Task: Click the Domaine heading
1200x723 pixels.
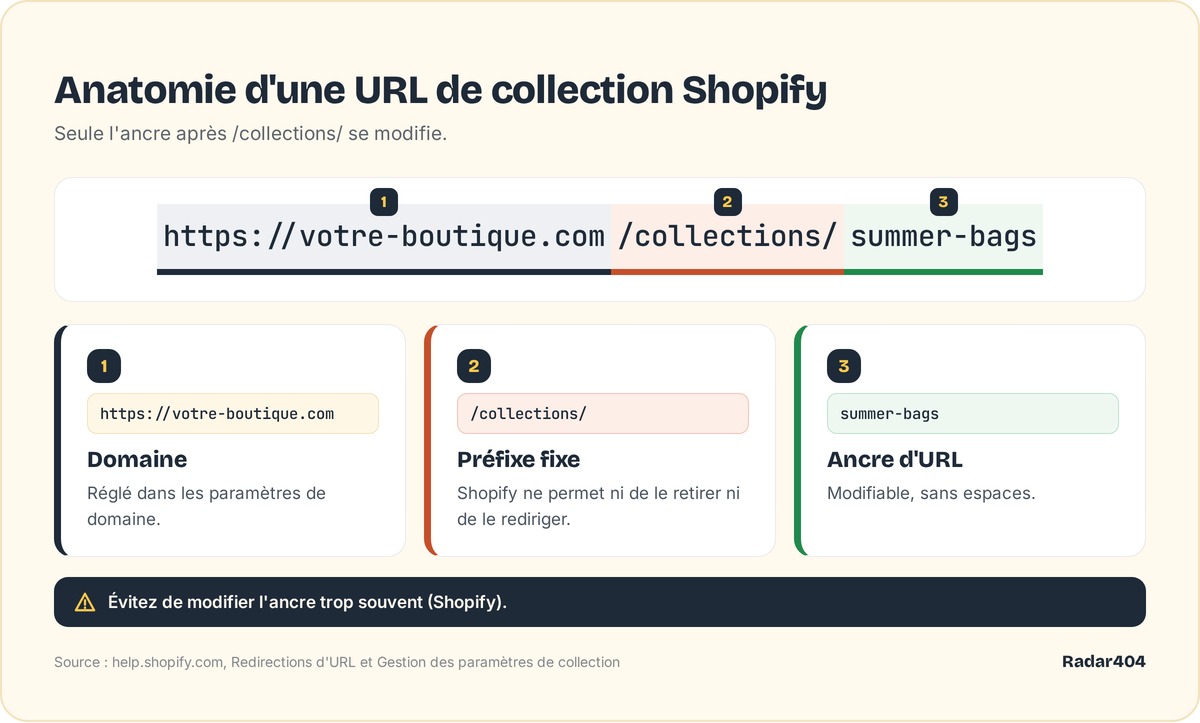Action: tap(137, 460)
